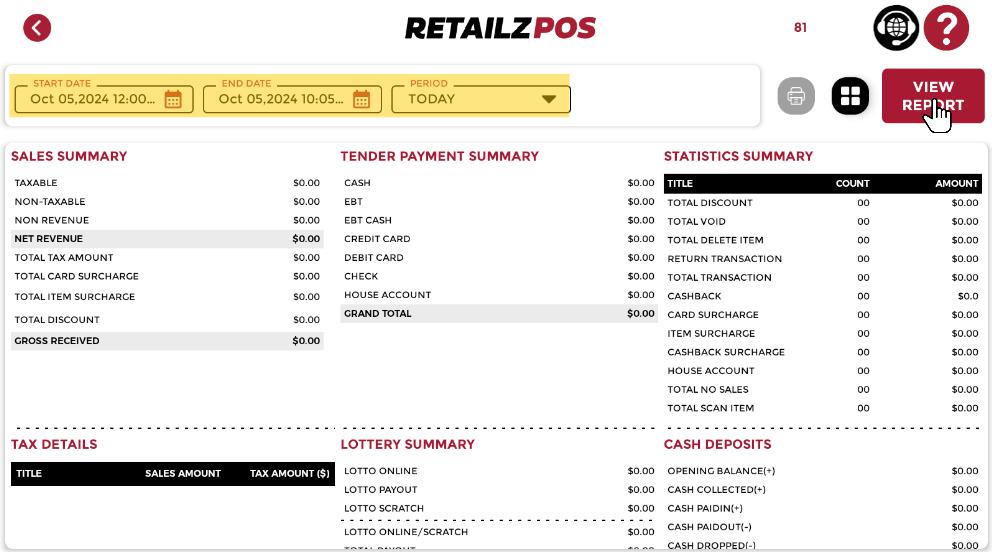This screenshot has height=552, width=992.
Task: Click Total Card Surcharge in Sales Summary
Action: point(77,276)
